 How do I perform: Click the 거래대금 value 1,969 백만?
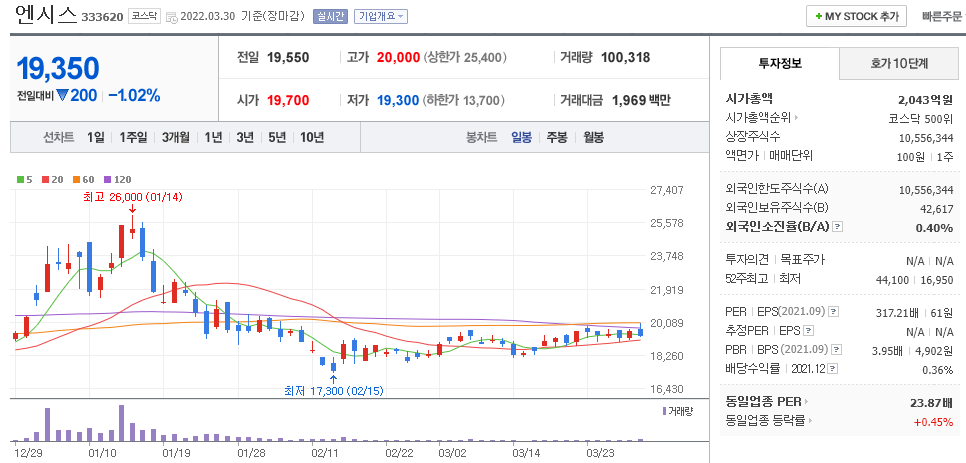pyautogui.click(x=641, y=100)
